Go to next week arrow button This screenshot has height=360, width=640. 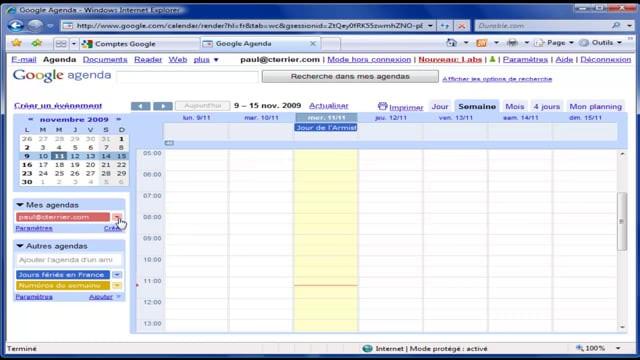163,106
